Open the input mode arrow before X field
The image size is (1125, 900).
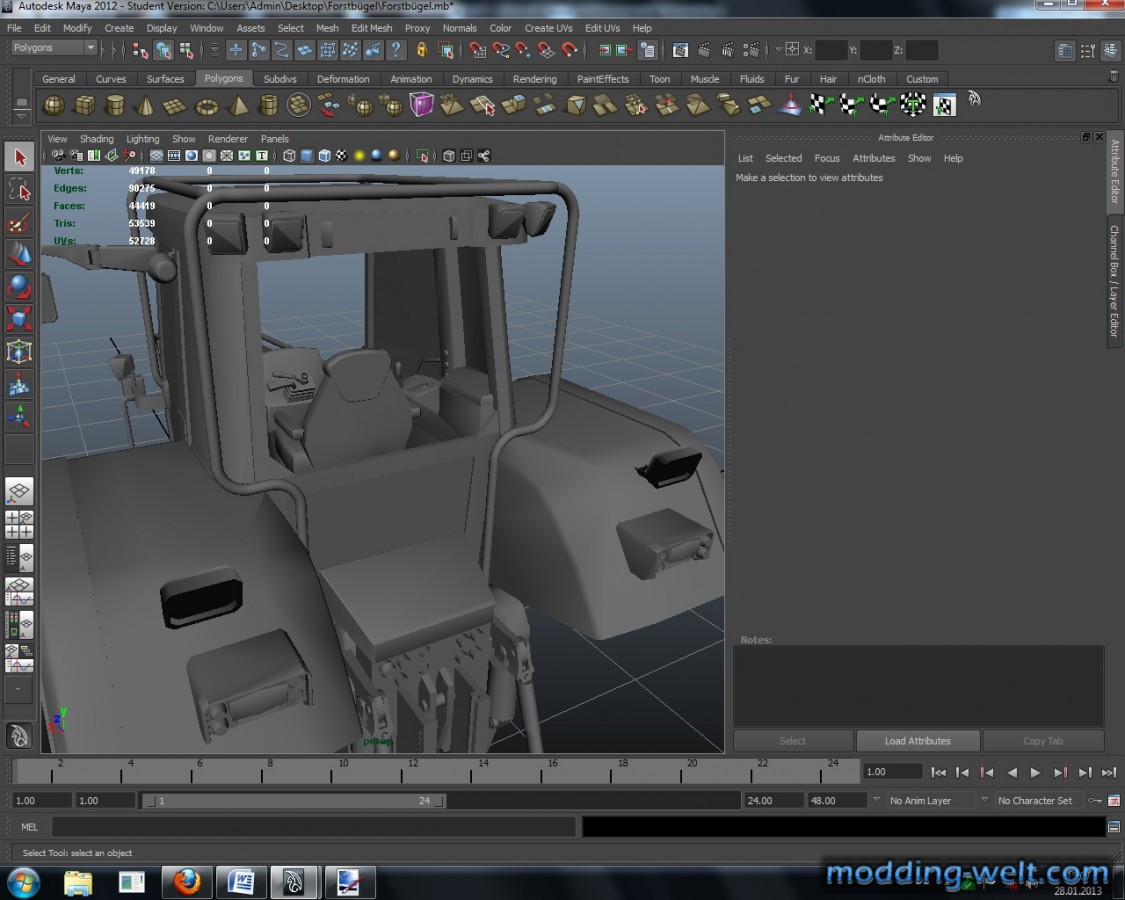pos(778,50)
